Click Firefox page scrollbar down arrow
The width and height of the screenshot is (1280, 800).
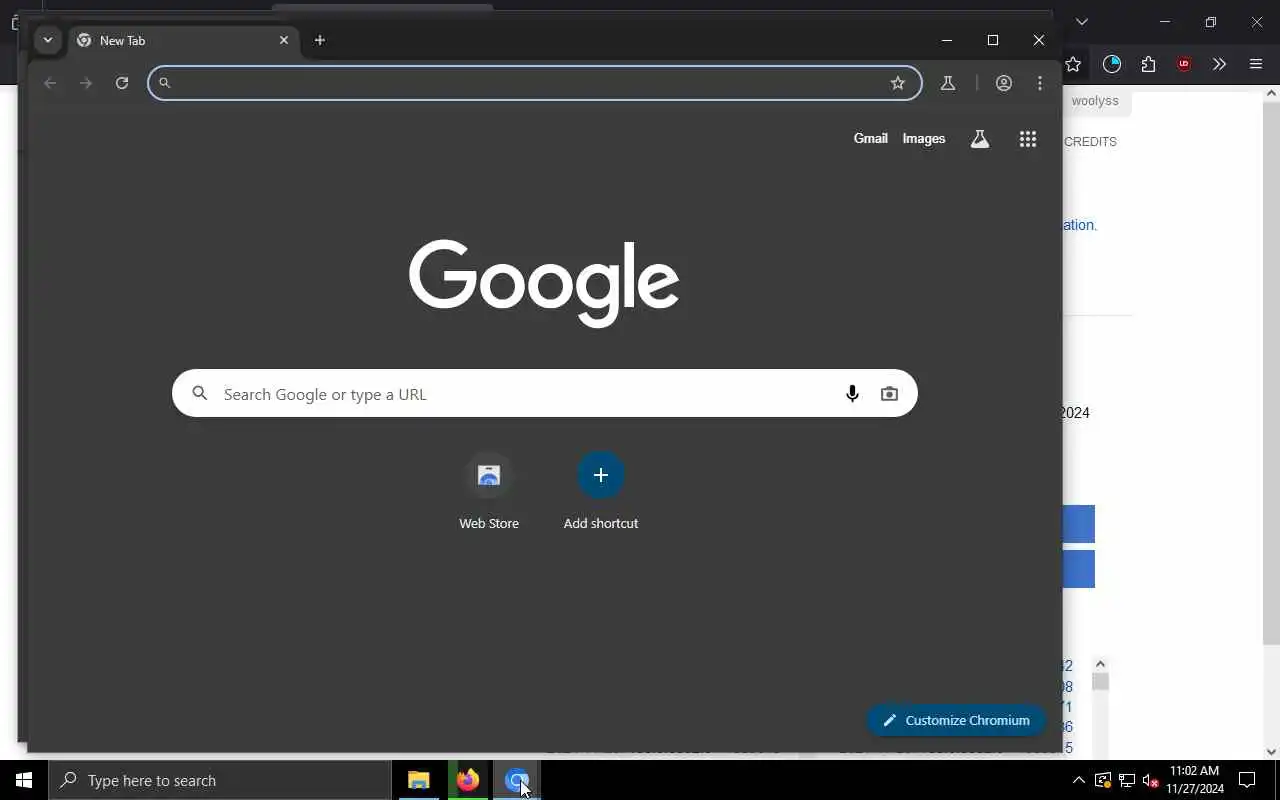point(1272,752)
